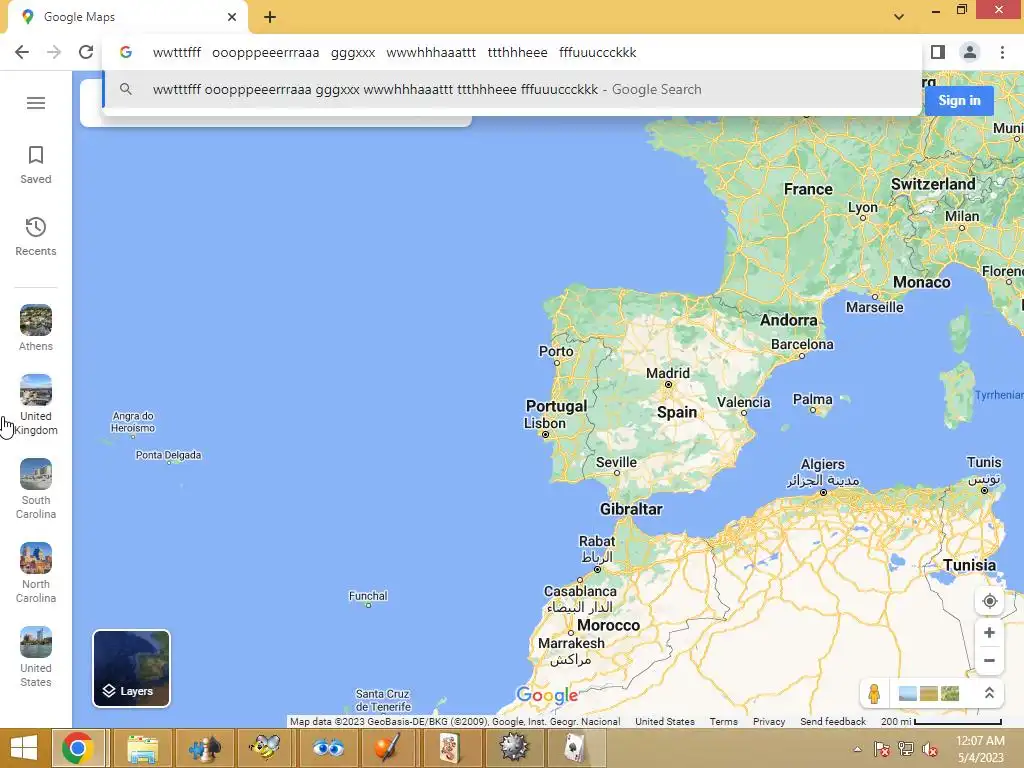Toggle the 200 mi scale units
Viewport: 1024px width, 768px height.
click(x=941, y=722)
